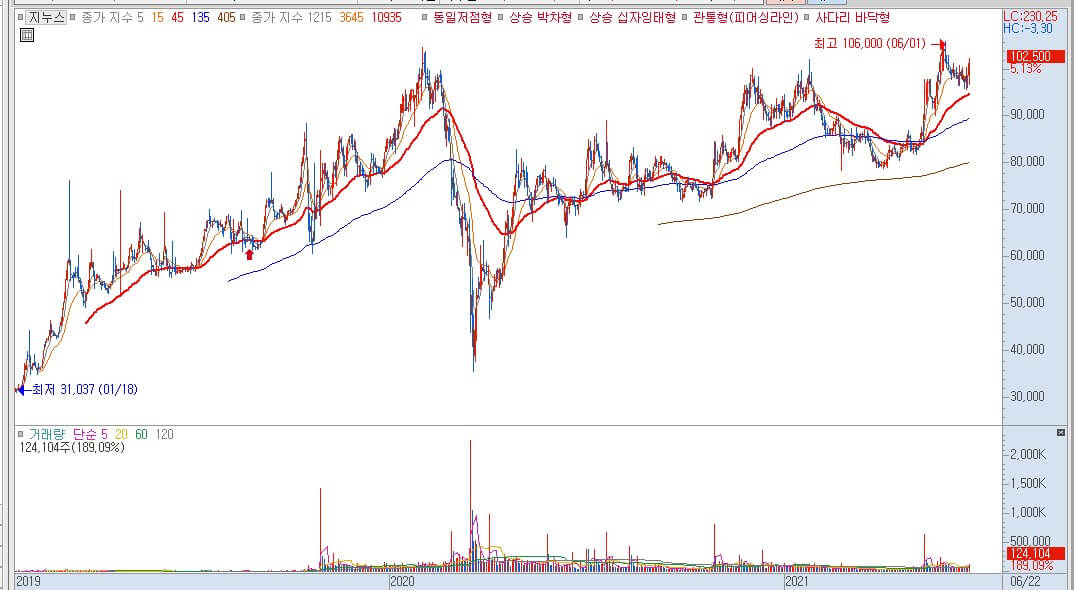
Task: Toggle the square marker before 종가 지수 1215
Action: click(x=244, y=18)
